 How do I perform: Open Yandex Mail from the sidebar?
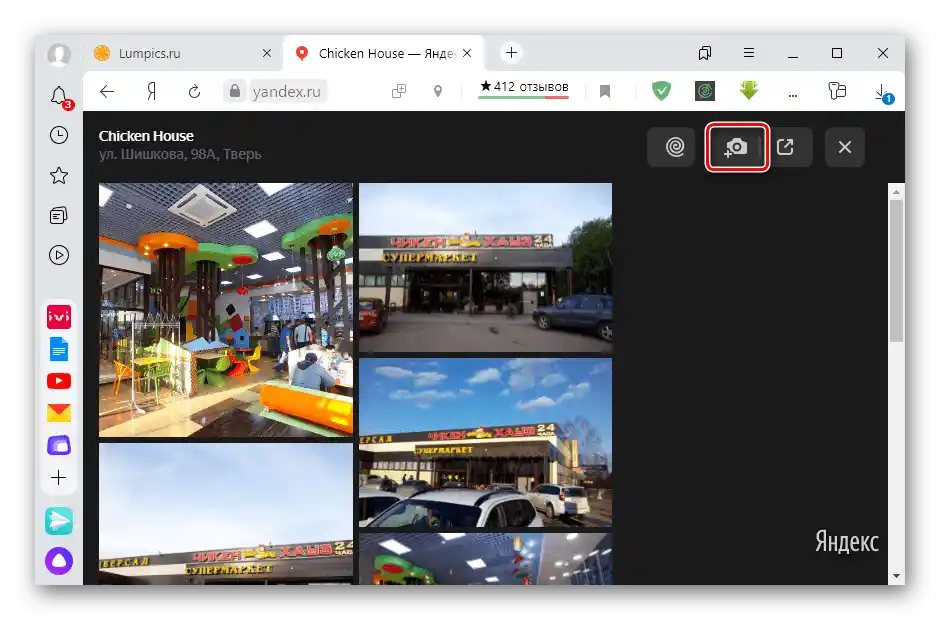coord(59,413)
